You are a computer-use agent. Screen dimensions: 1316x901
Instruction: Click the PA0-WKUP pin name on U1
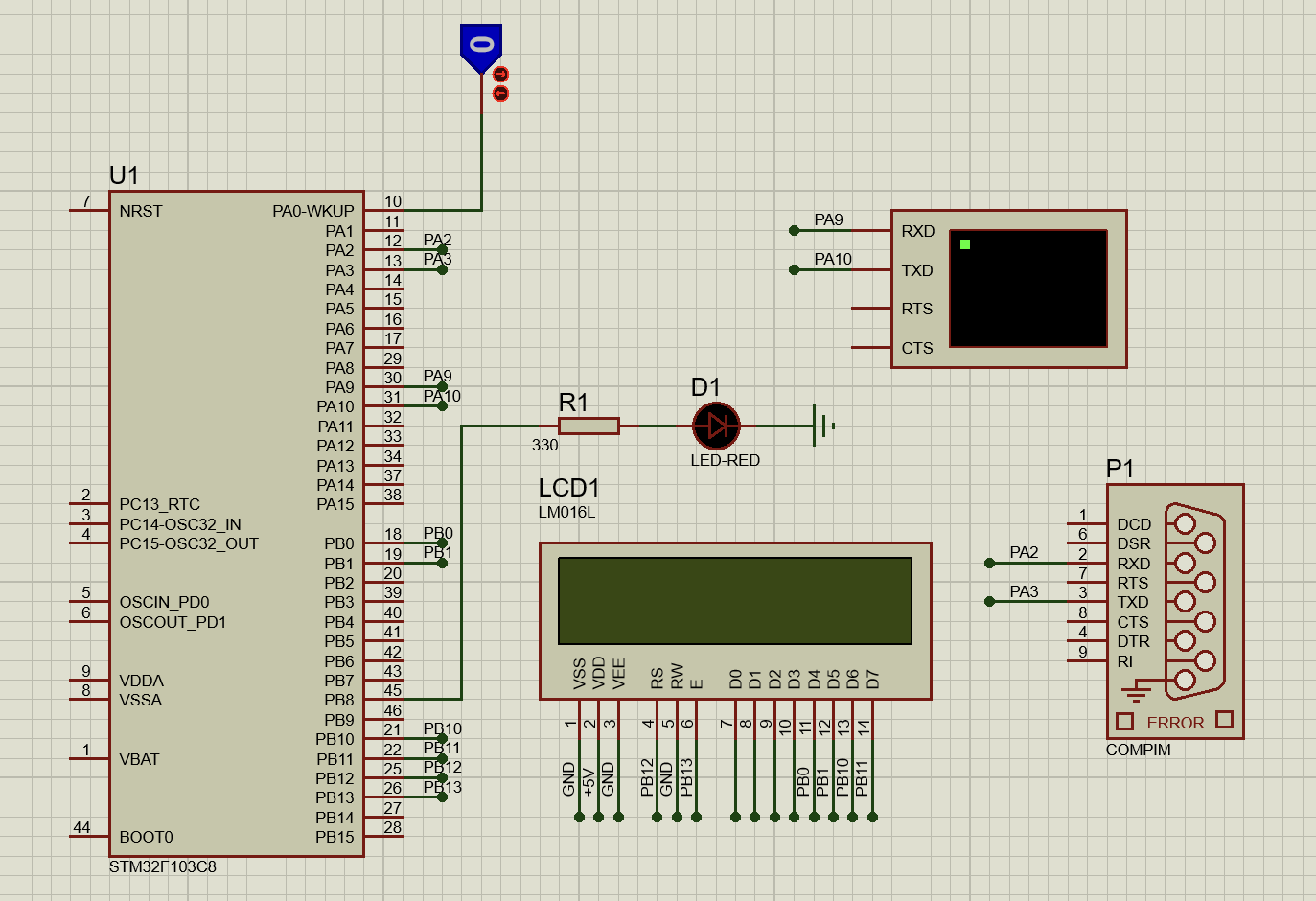click(313, 211)
